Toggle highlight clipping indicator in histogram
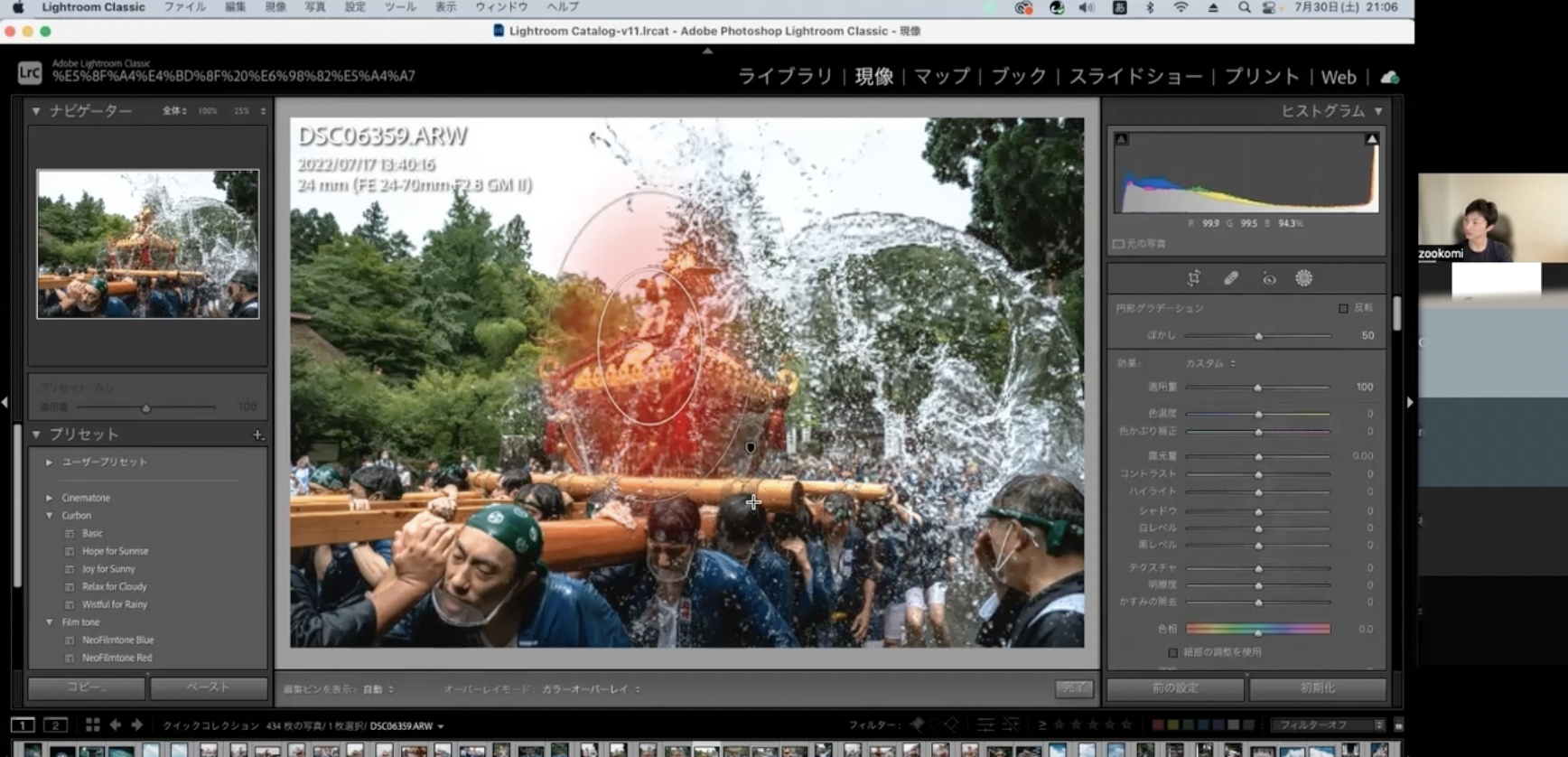 pos(1371,139)
